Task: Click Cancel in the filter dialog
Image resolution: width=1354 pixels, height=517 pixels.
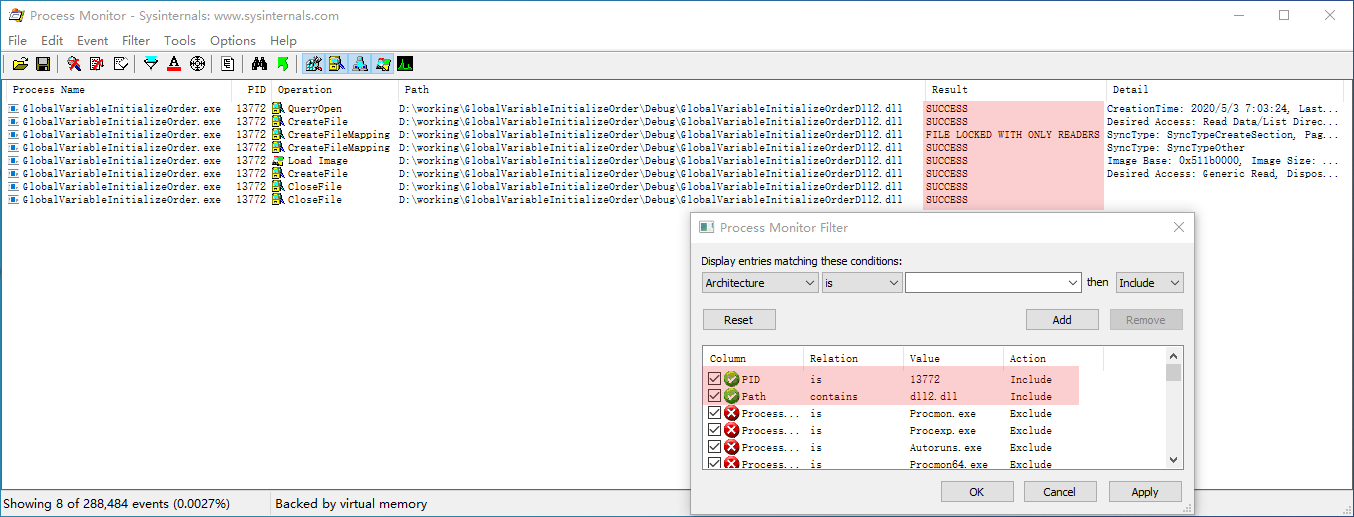Action: (1059, 492)
